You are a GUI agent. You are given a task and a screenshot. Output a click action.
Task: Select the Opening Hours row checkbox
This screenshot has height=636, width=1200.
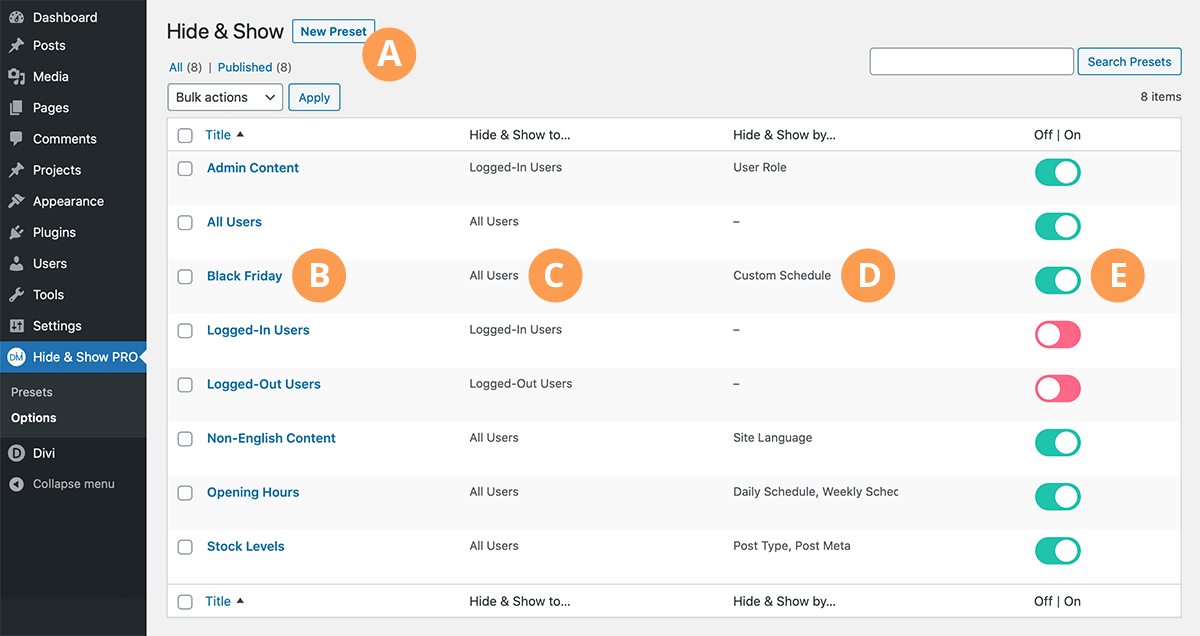coord(185,492)
